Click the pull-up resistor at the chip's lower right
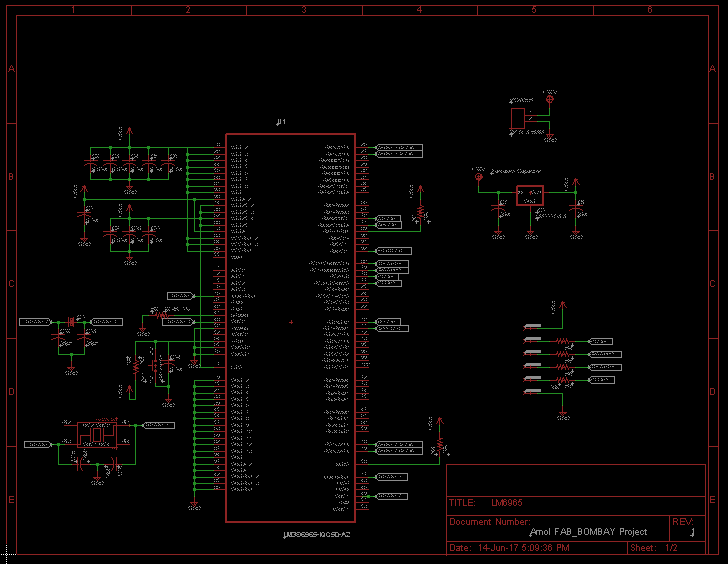Image resolution: width=728 pixels, height=564 pixels. 440,445
